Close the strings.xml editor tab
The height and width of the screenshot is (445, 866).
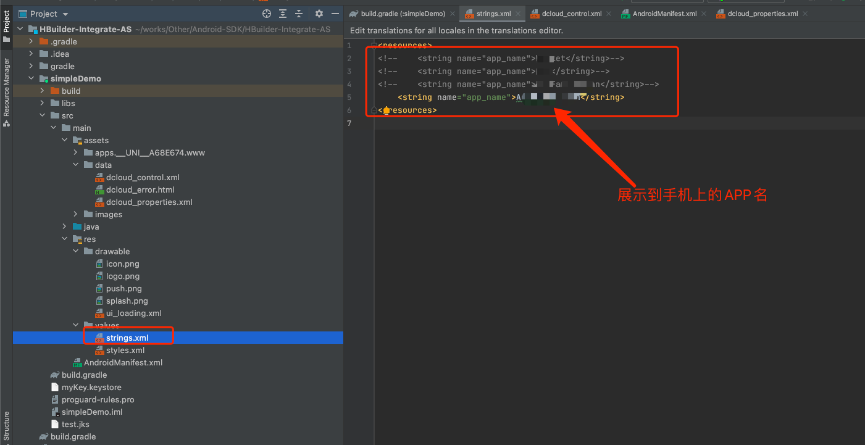click(519, 14)
